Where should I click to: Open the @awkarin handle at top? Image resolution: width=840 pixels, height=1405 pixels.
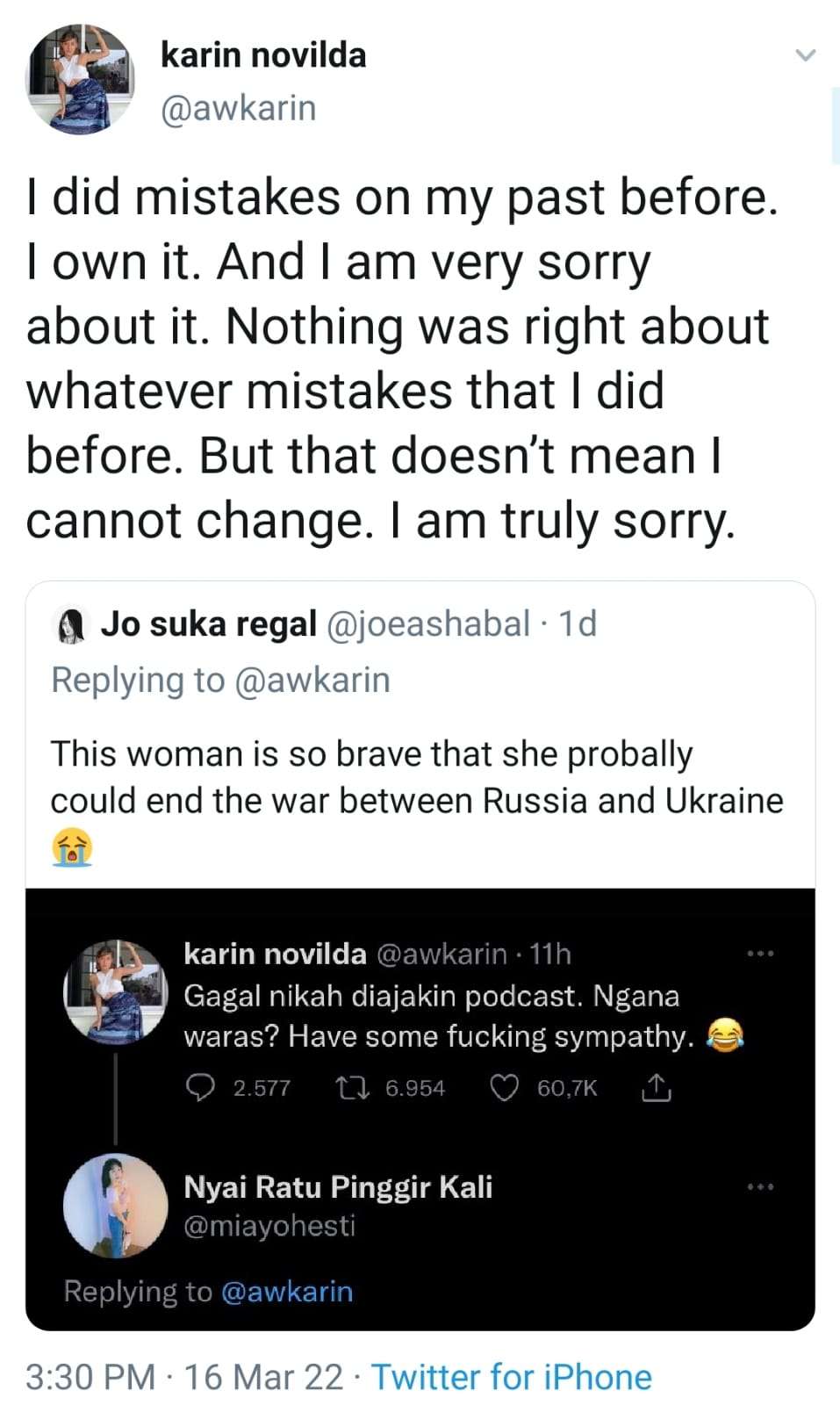[238, 108]
